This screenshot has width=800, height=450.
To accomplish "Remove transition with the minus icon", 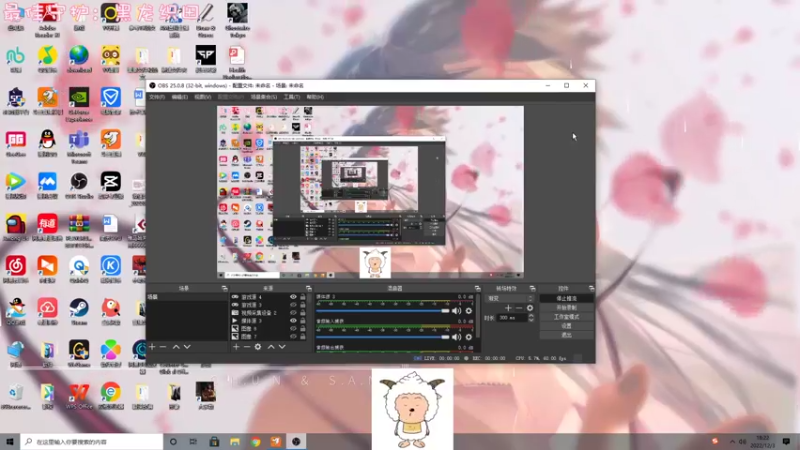I will [519, 308].
